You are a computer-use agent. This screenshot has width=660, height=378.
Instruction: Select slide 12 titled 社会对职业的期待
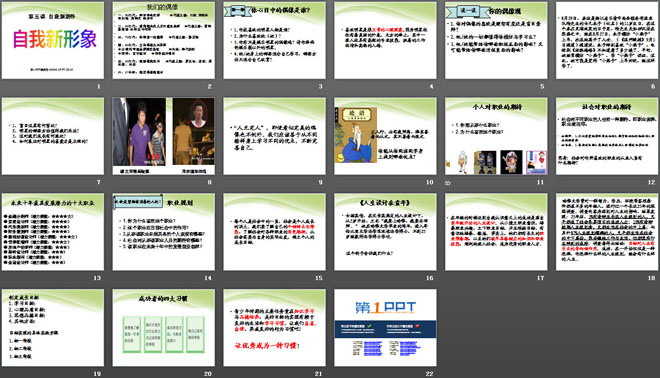pos(607,136)
